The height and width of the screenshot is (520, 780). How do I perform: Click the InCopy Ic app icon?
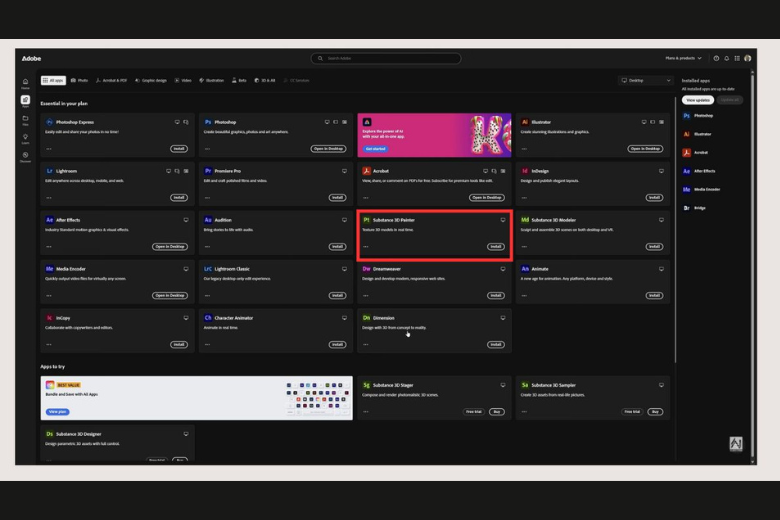click(49, 317)
